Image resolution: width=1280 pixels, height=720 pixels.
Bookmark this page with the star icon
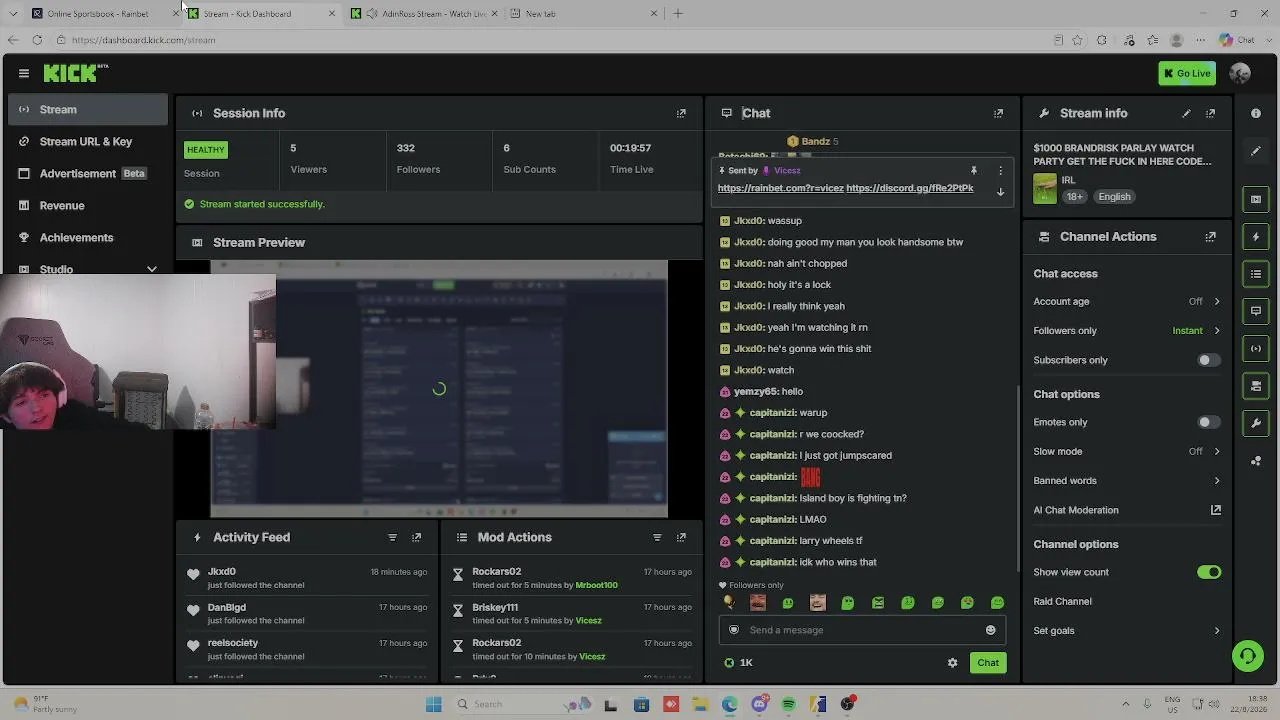coord(1077,40)
